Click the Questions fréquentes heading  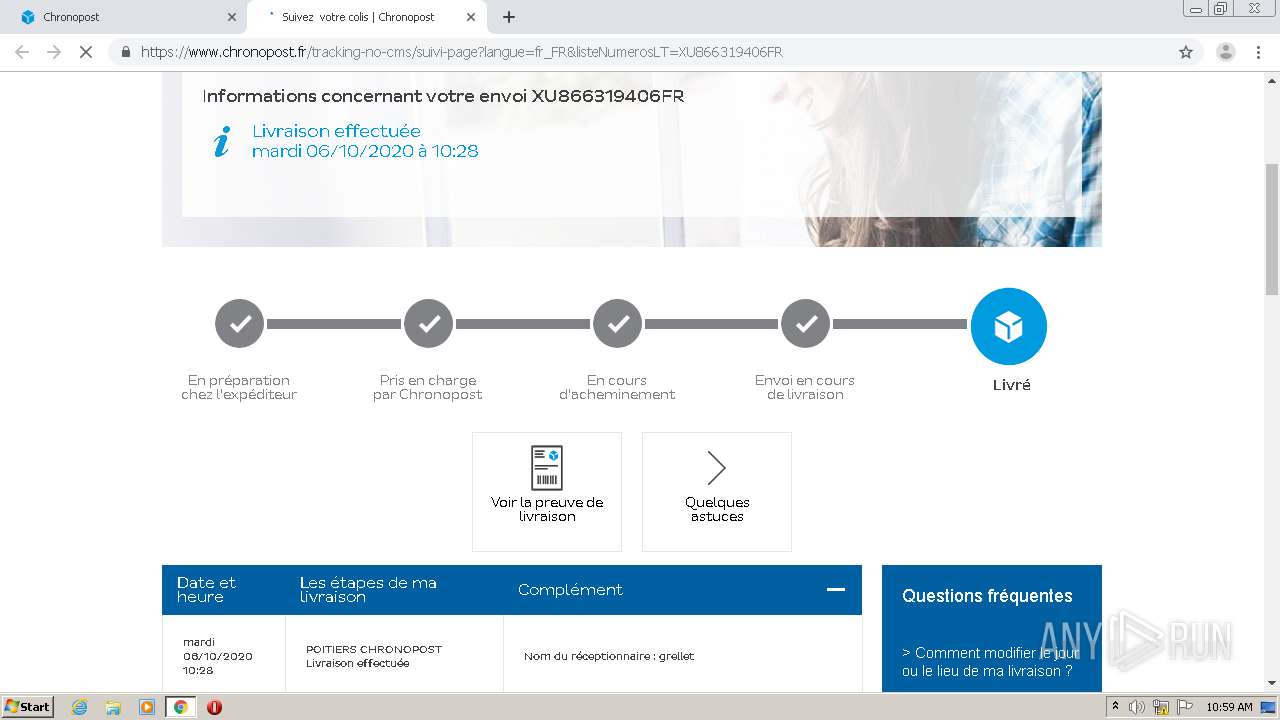pyautogui.click(x=987, y=596)
